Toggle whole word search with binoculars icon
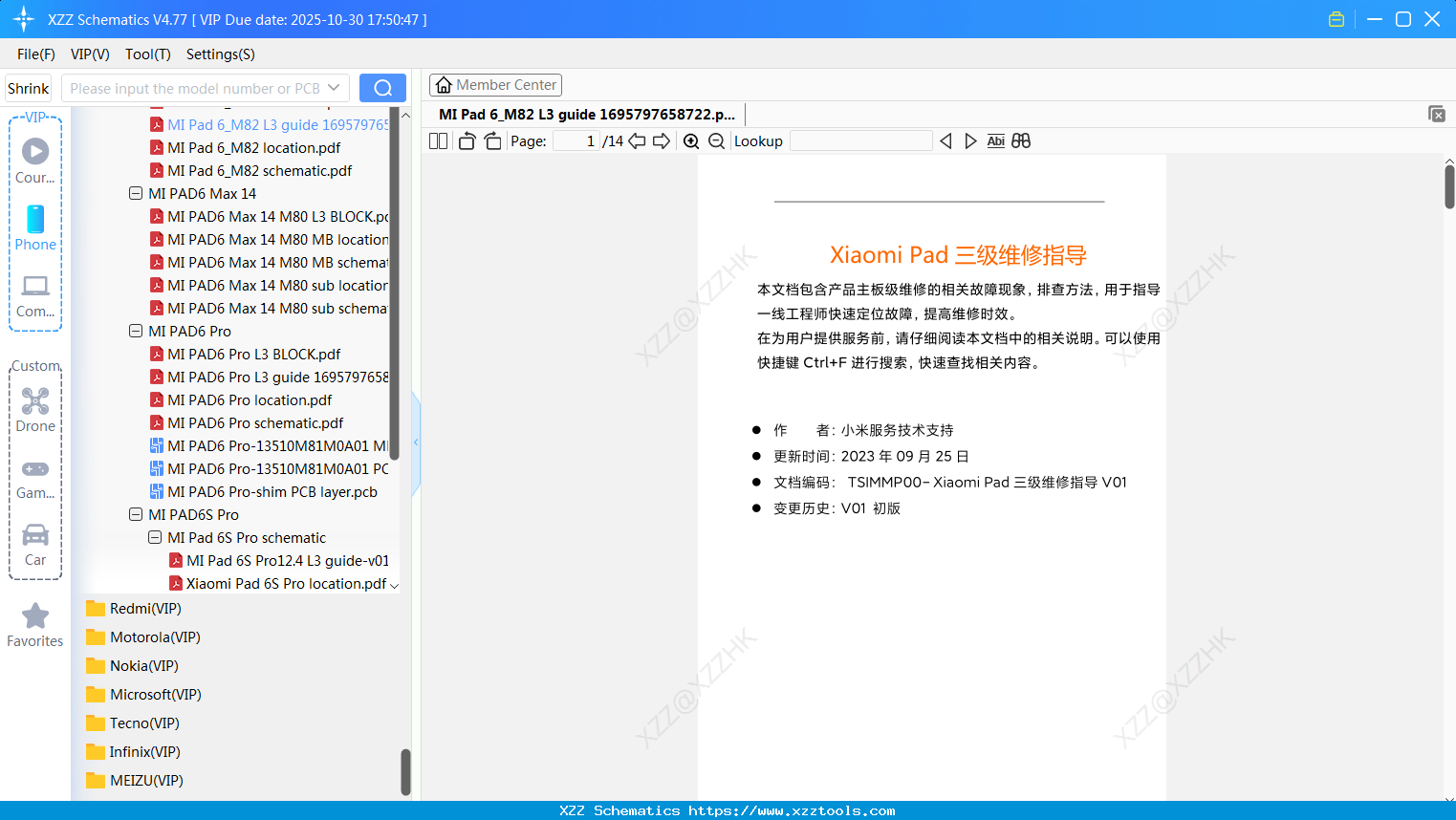This screenshot has height=820, width=1456. pos(1020,140)
